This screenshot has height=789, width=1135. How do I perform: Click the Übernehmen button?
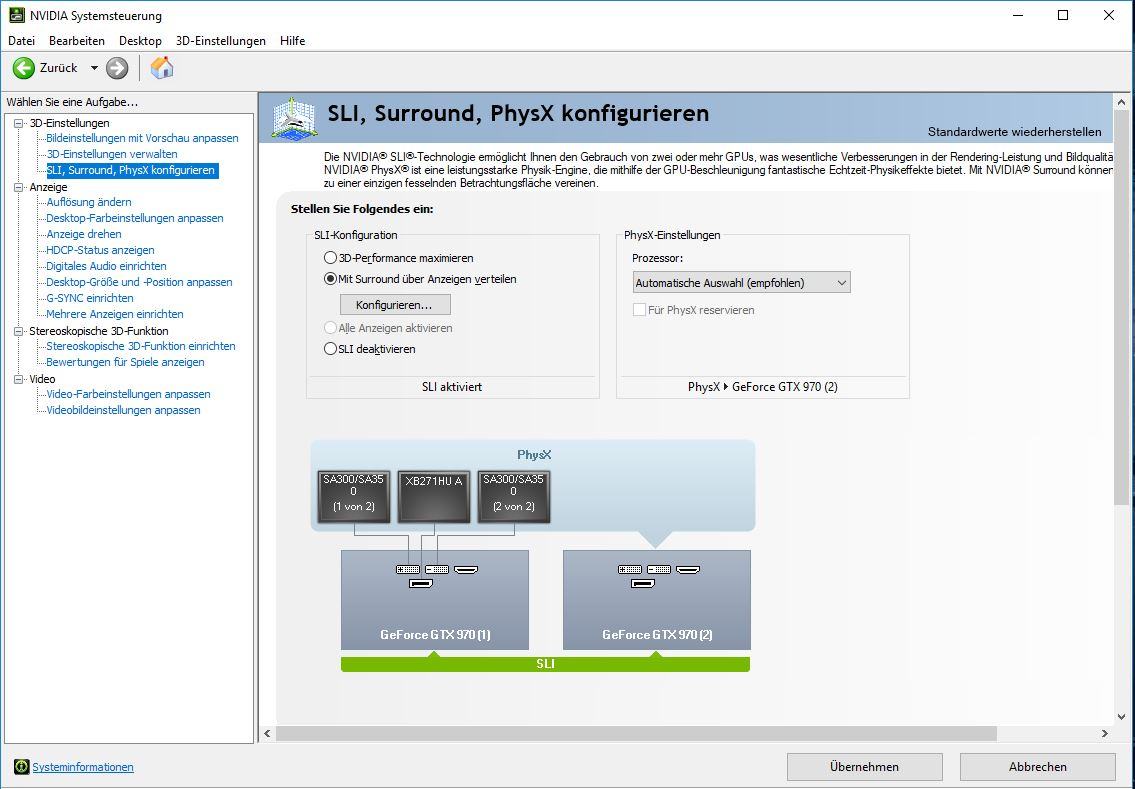click(x=864, y=767)
